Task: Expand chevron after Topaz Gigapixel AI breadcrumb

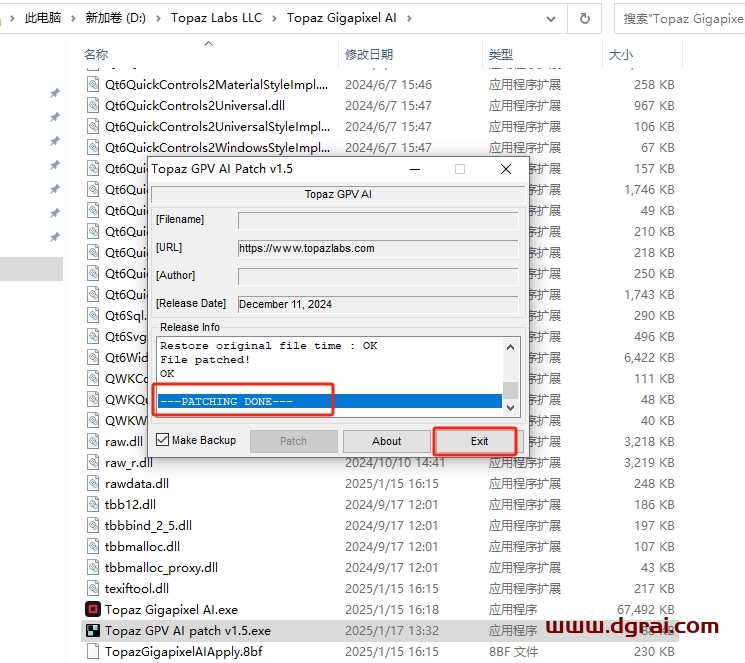Action: click(409, 19)
